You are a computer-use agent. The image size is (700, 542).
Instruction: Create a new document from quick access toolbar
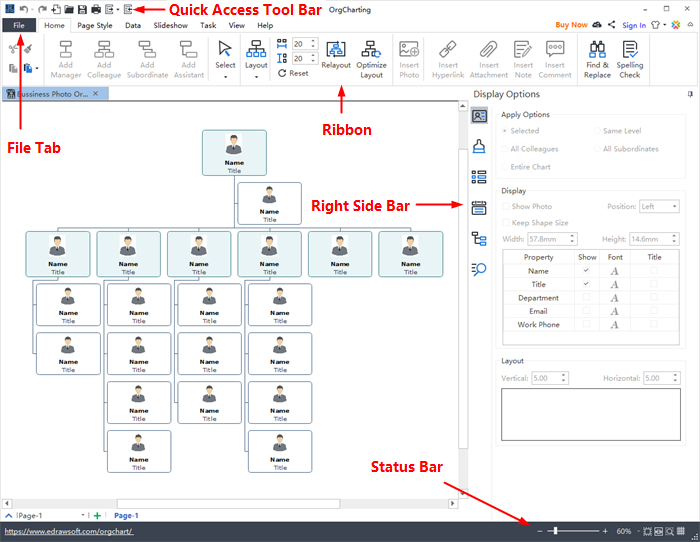point(56,9)
